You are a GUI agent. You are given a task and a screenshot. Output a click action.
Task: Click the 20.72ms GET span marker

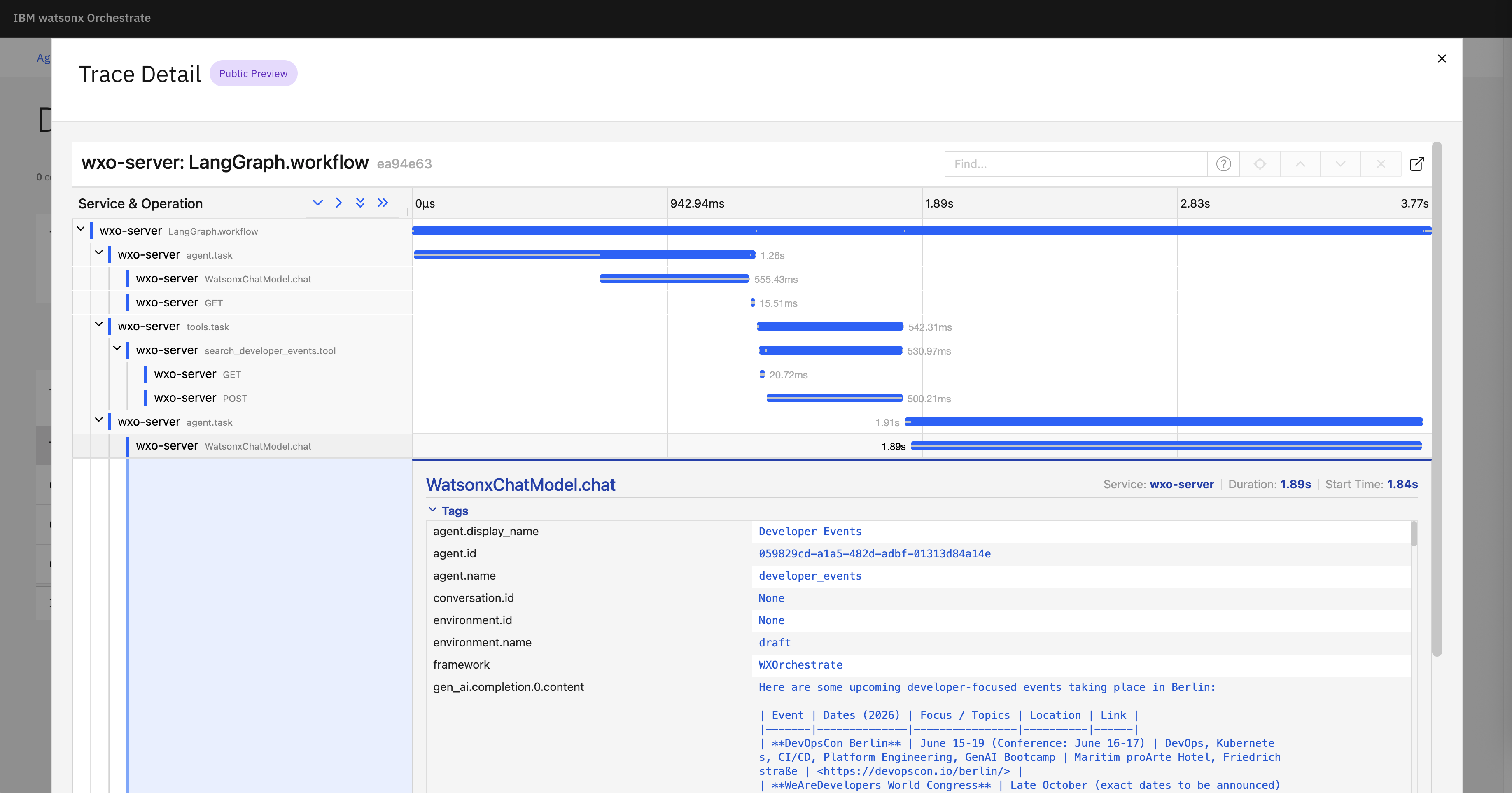pos(762,375)
